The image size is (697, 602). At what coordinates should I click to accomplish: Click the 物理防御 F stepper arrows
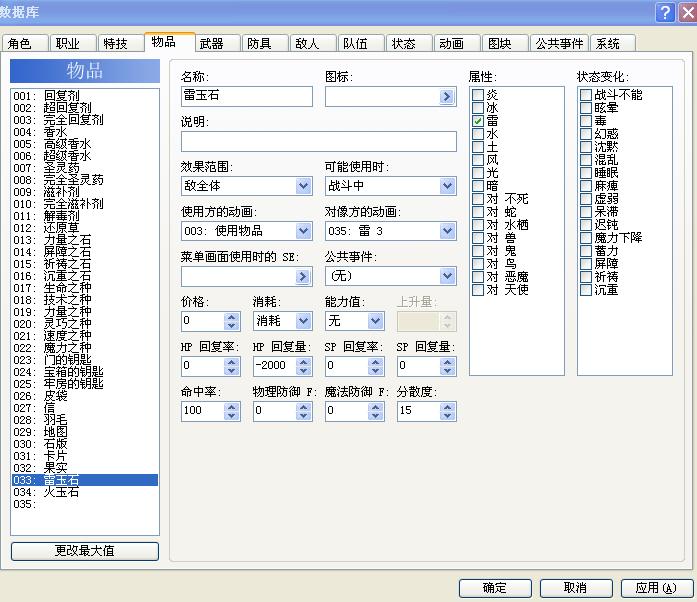304,411
